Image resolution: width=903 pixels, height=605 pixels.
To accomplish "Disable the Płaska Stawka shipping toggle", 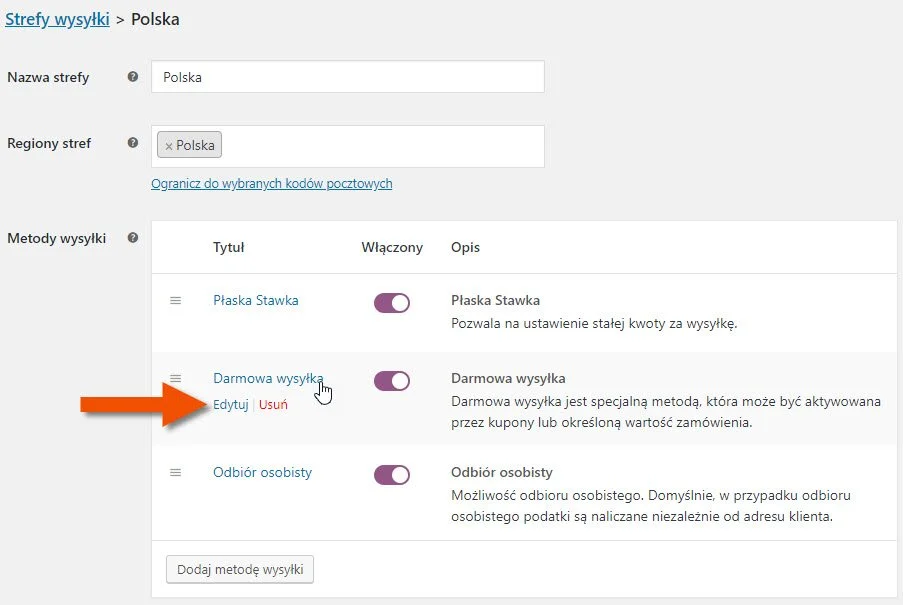I will (392, 303).
